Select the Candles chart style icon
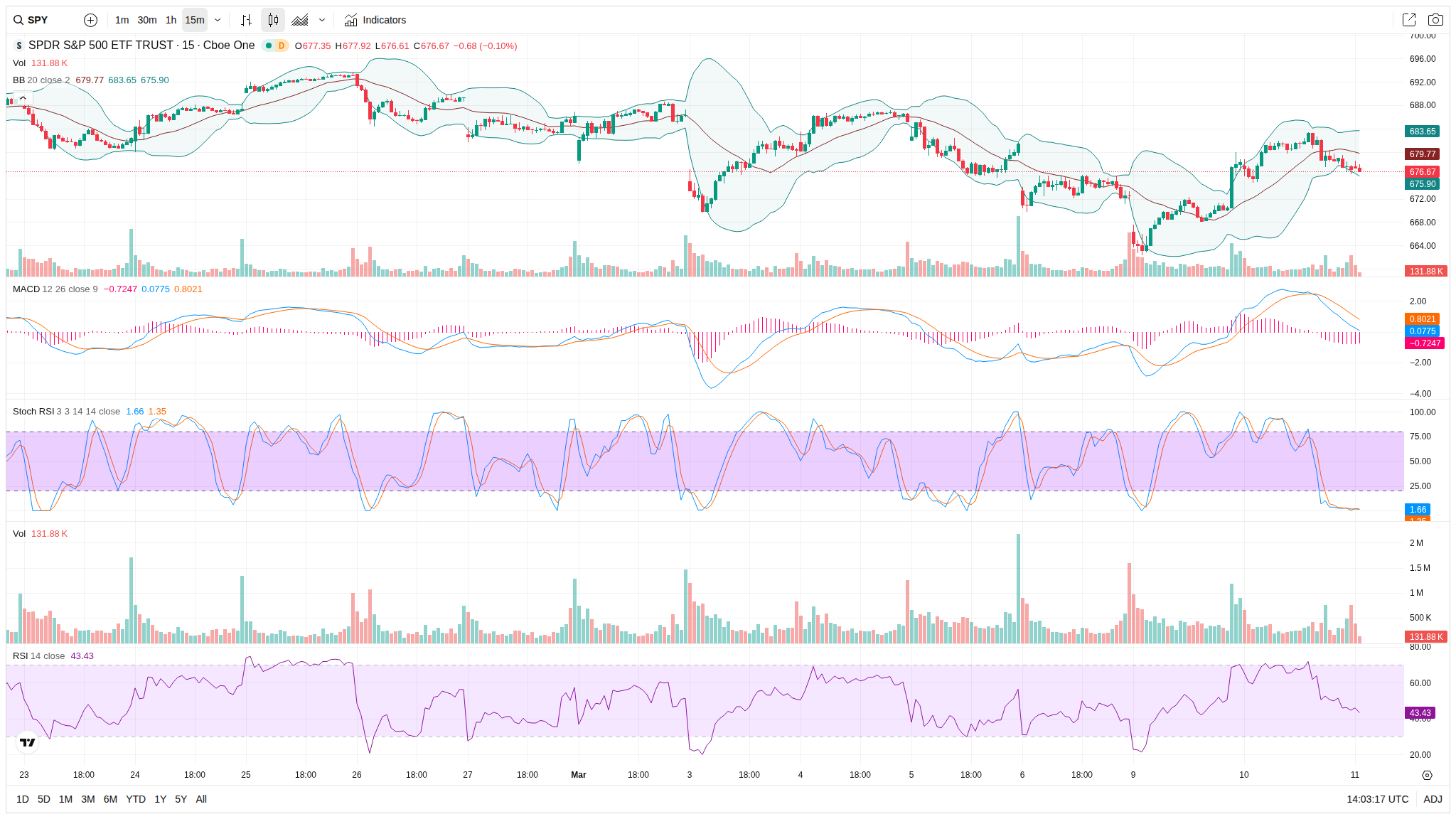 click(273, 20)
